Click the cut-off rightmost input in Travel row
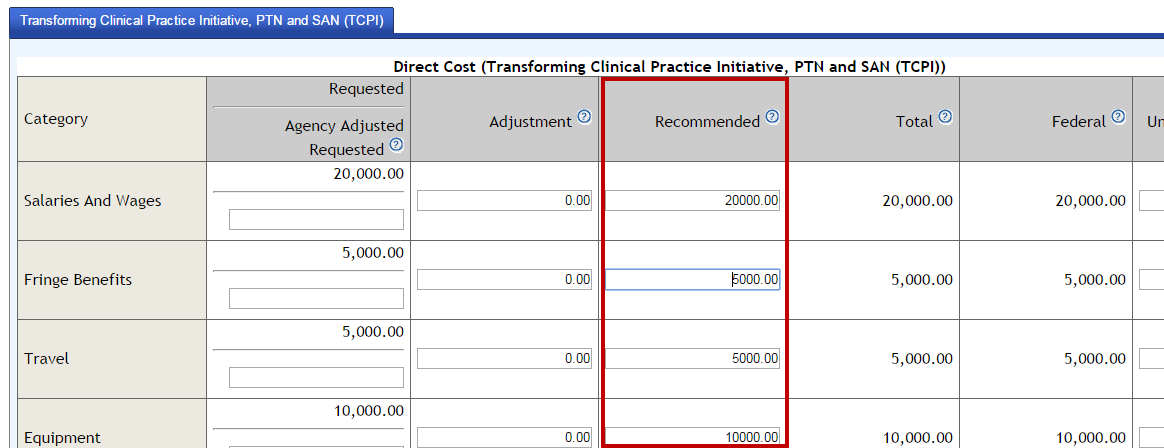Viewport: 1164px width, 448px height. (1152, 359)
